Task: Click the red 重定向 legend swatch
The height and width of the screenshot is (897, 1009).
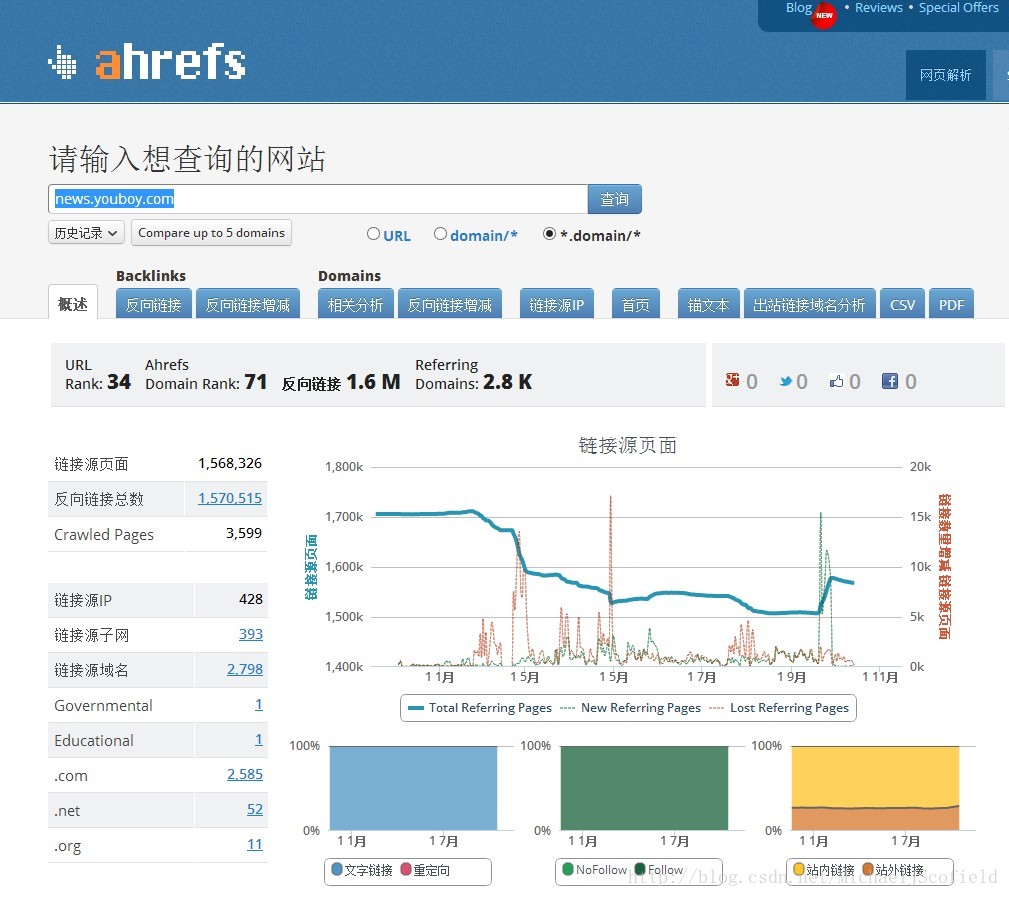Action: click(x=406, y=869)
